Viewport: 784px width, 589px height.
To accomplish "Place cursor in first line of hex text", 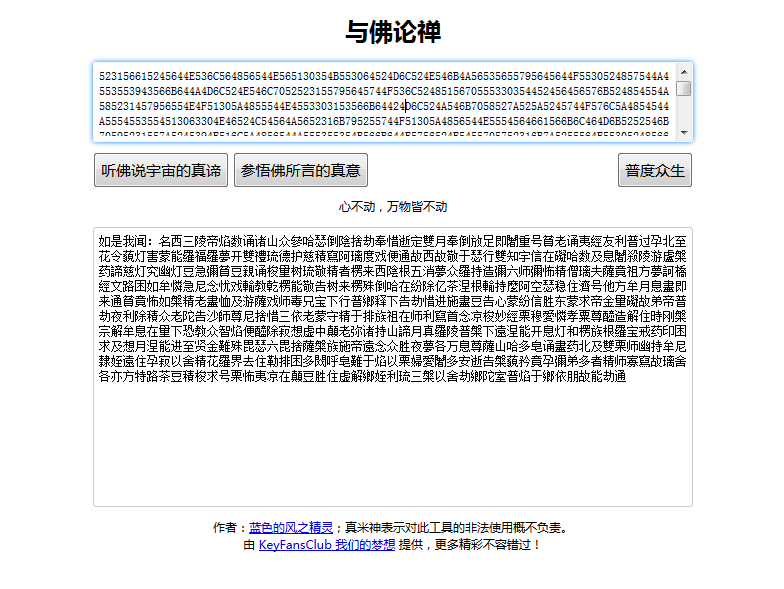I will 300,74.
